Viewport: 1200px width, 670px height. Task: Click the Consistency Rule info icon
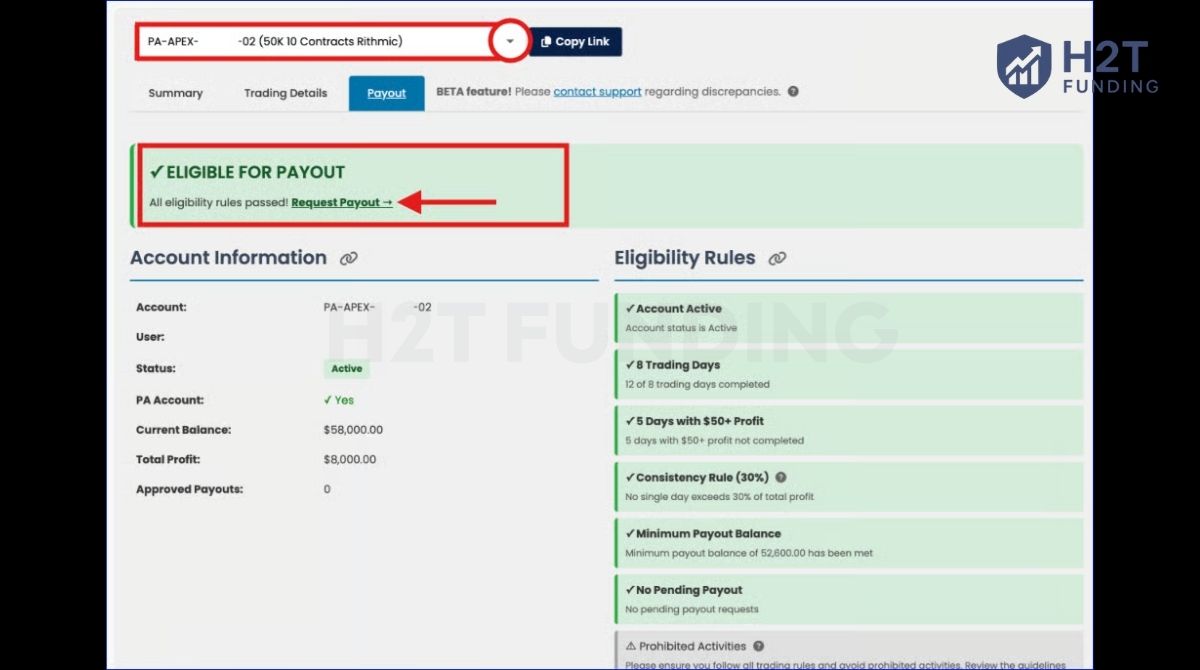(779, 477)
